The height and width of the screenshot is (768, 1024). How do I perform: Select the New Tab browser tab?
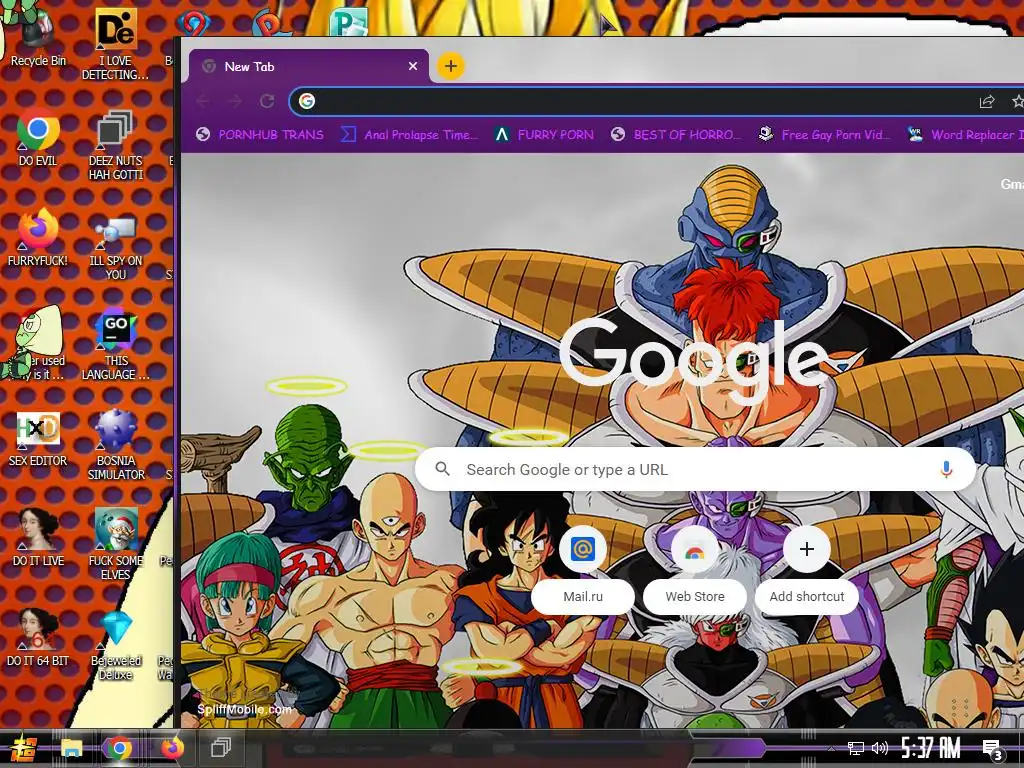(308, 66)
